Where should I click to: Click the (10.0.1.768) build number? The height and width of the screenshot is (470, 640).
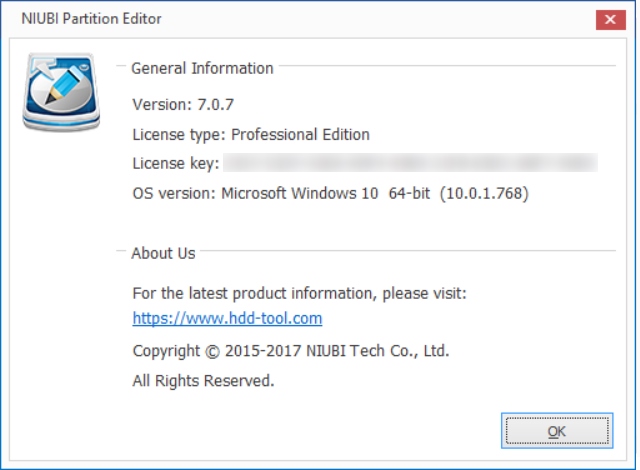click(484, 193)
